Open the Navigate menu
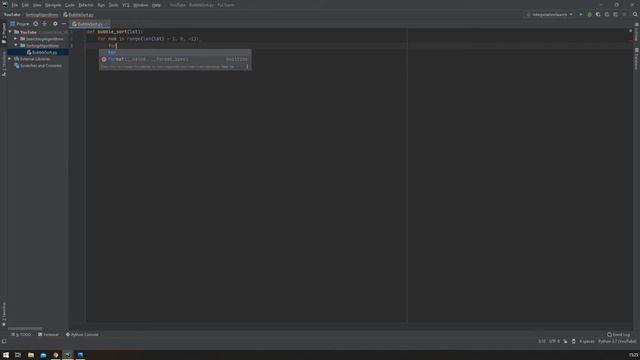This screenshot has height=360, width=640. click(53, 5)
